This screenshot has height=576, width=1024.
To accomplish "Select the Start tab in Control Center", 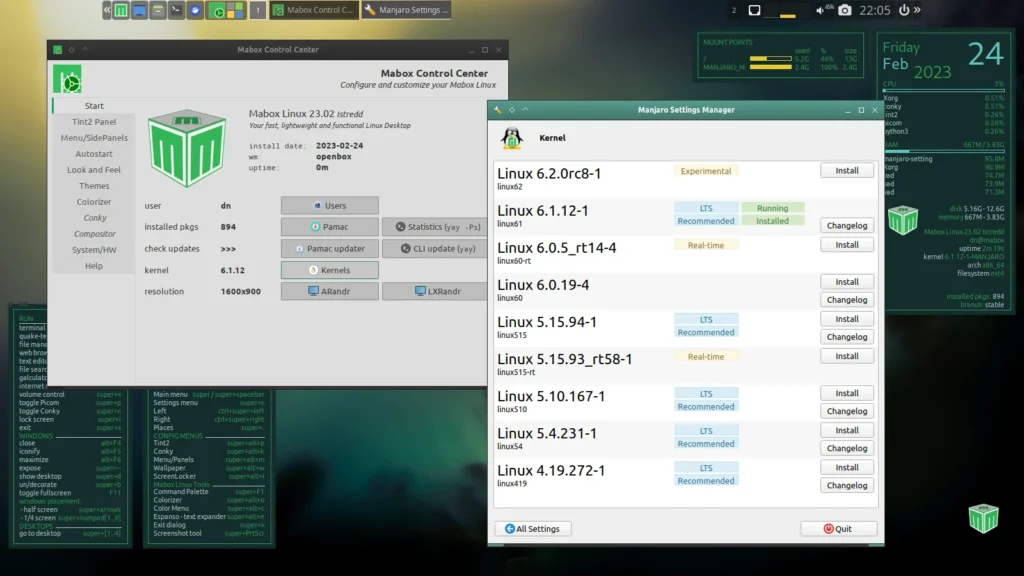I will 94,106.
